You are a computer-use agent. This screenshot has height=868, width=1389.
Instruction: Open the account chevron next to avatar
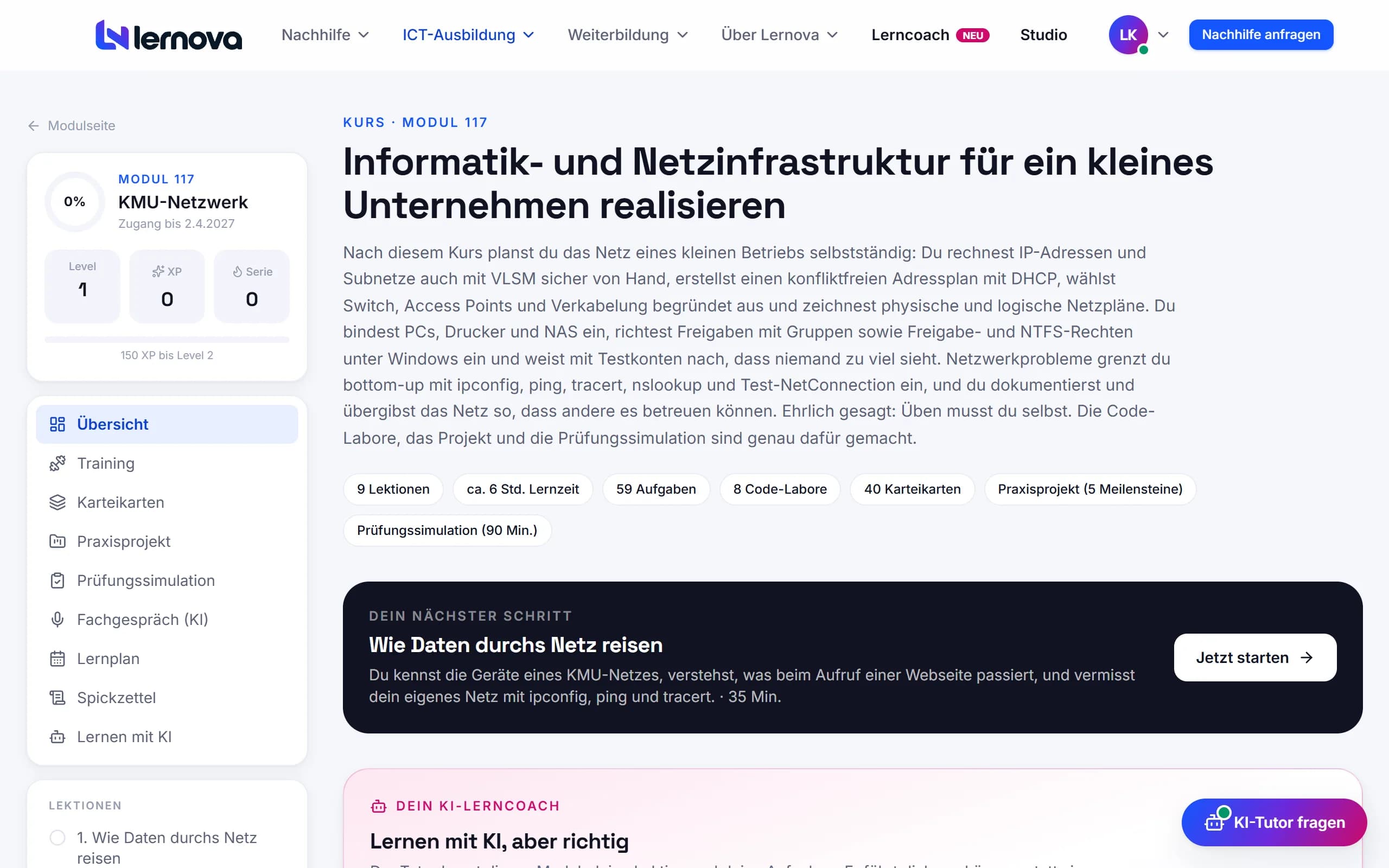pyautogui.click(x=1163, y=35)
